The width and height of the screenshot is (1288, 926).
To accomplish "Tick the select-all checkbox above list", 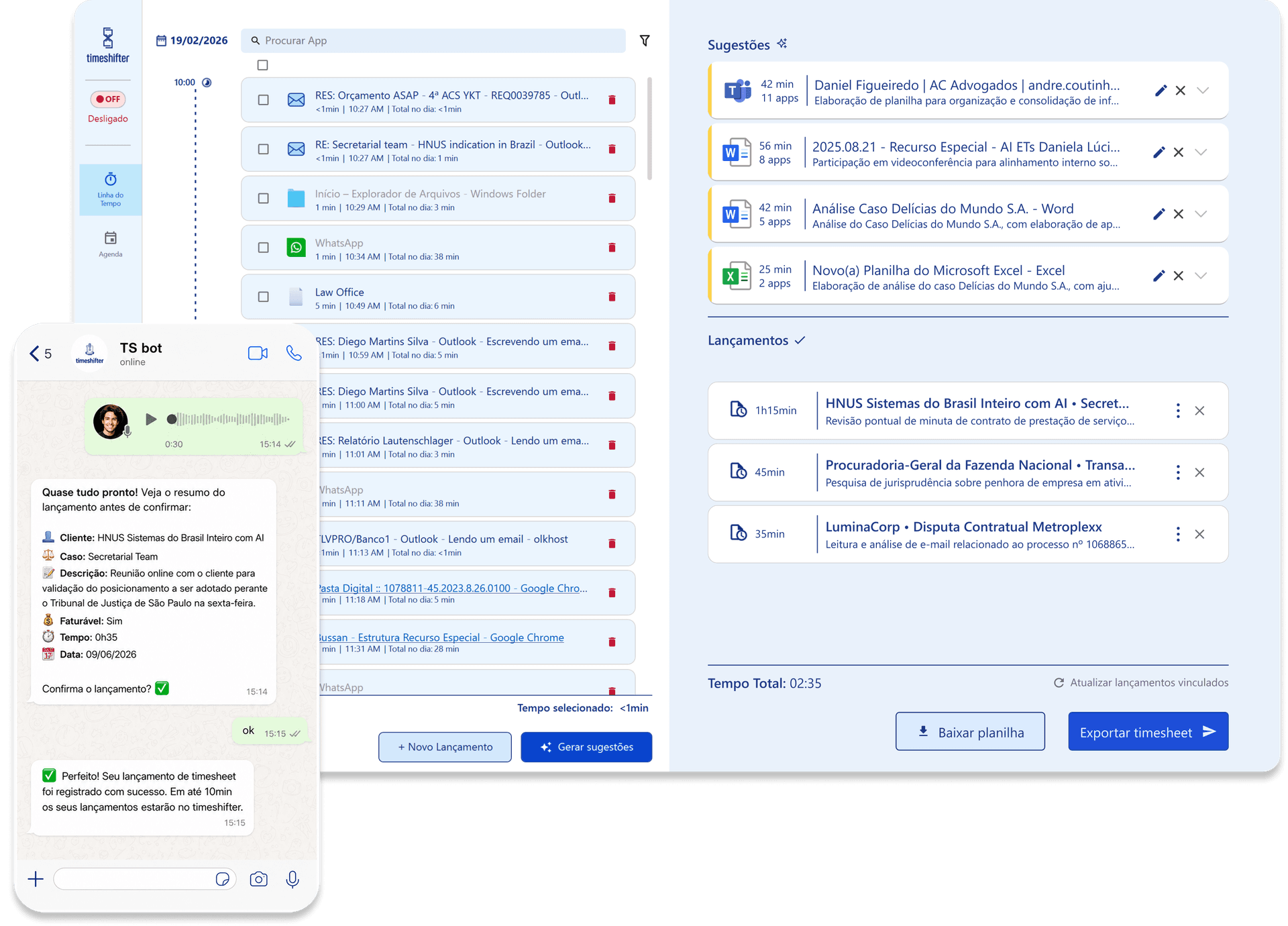I will (263, 65).
